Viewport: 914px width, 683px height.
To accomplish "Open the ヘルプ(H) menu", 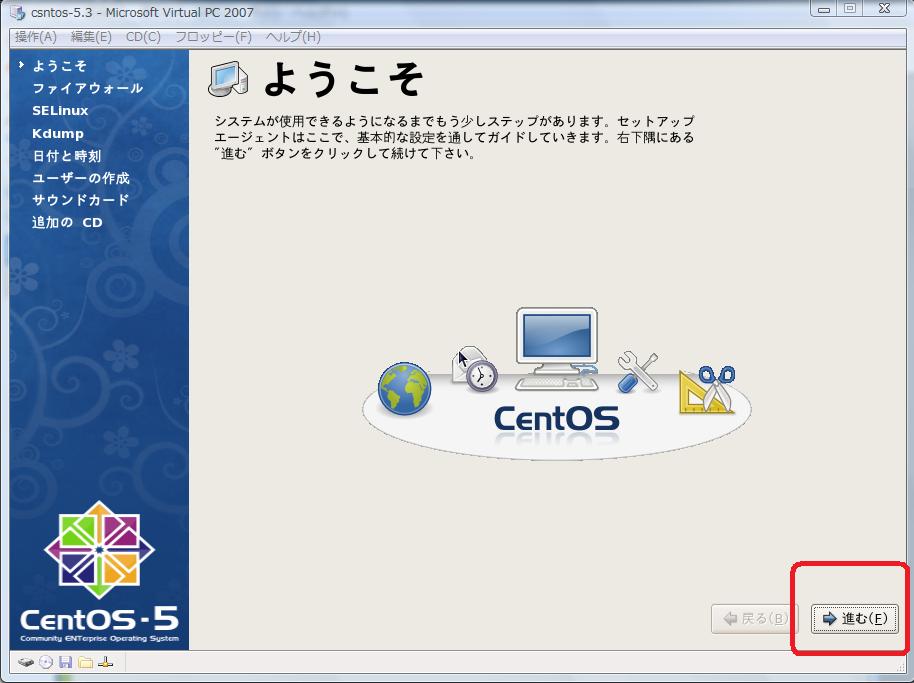I will coord(293,37).
